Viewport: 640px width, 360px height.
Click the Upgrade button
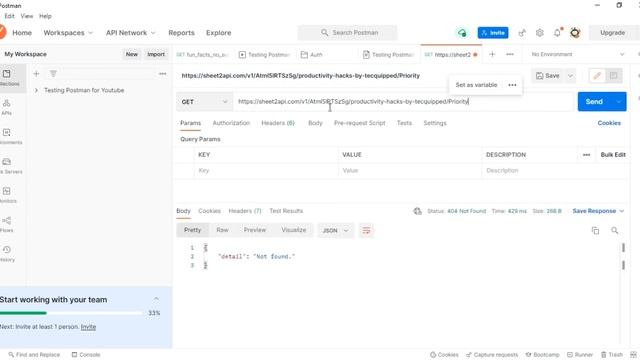pos(612,33)
